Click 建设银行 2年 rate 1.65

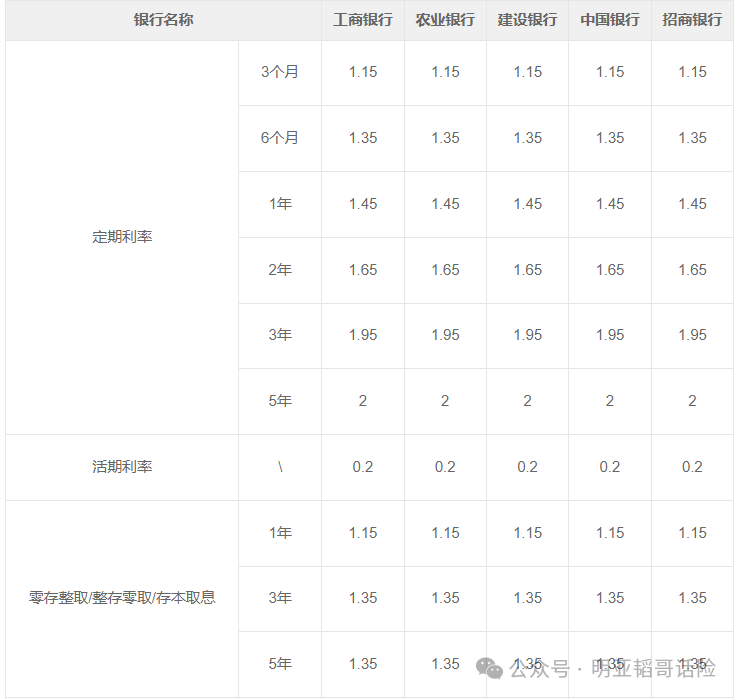click(527, 270)
